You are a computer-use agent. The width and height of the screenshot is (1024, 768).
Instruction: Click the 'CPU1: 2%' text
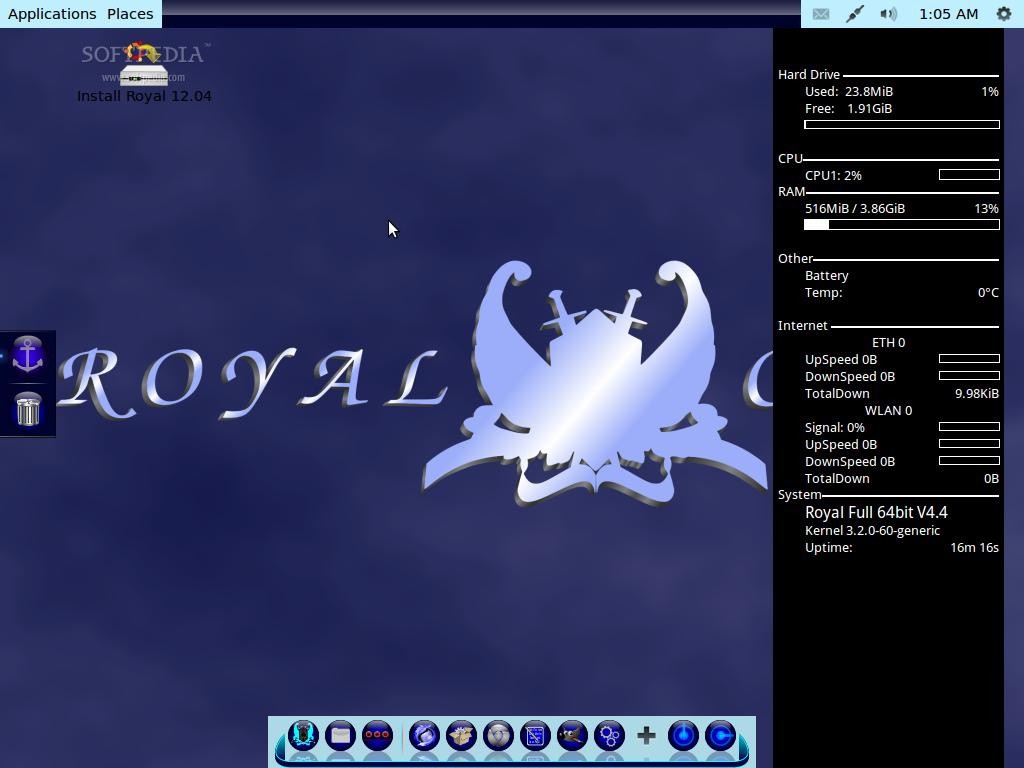[833, 175]
